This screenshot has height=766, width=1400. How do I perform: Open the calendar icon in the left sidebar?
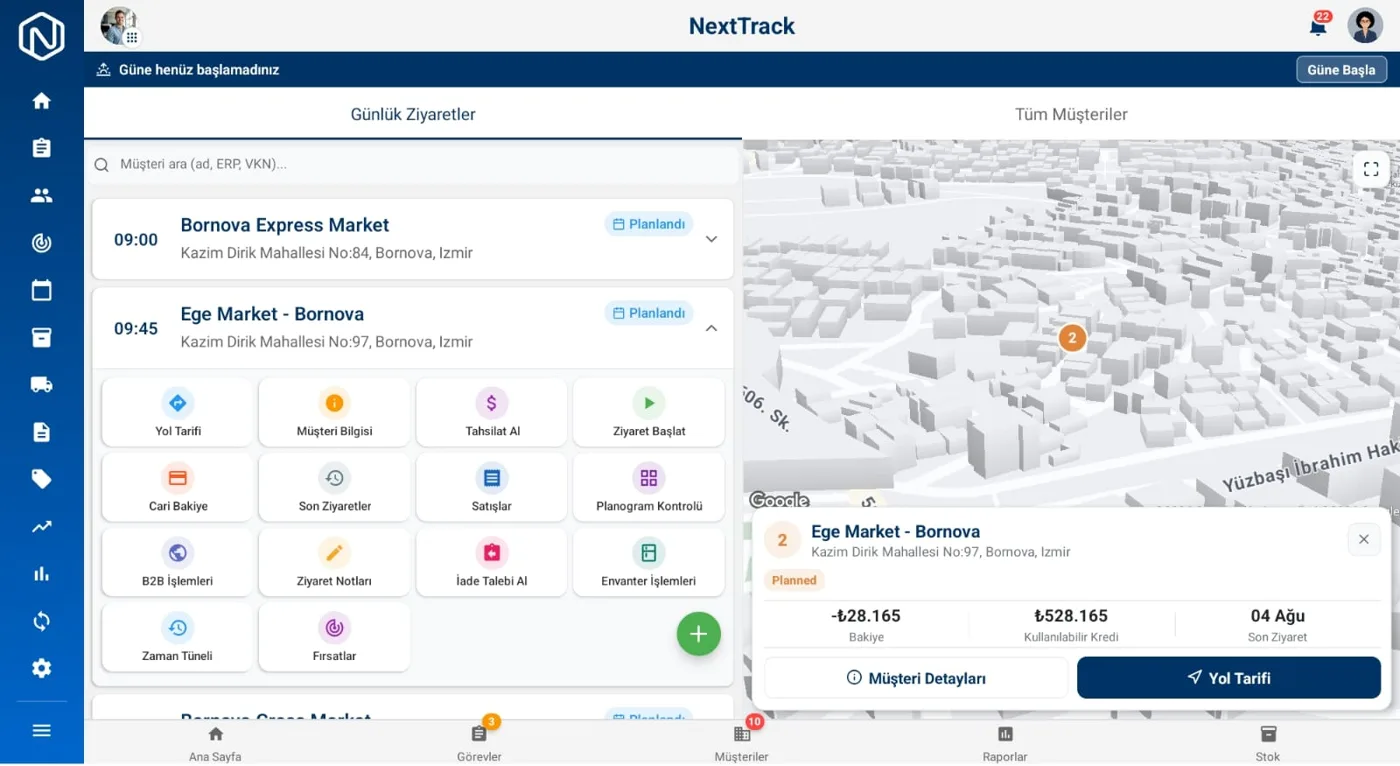coord(41,290)
